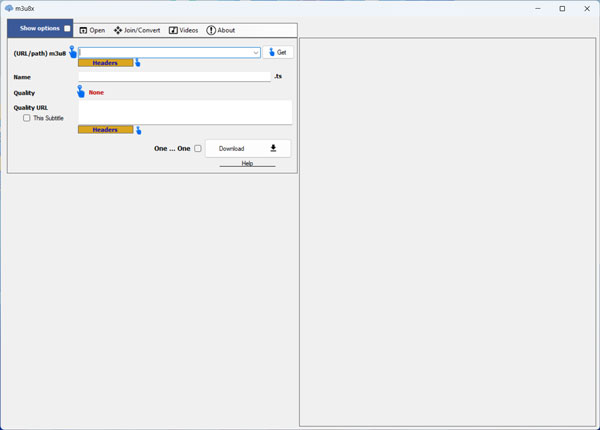Click the Download button
Viewport: 600px width, 430px height.
(x=248, y=148)
